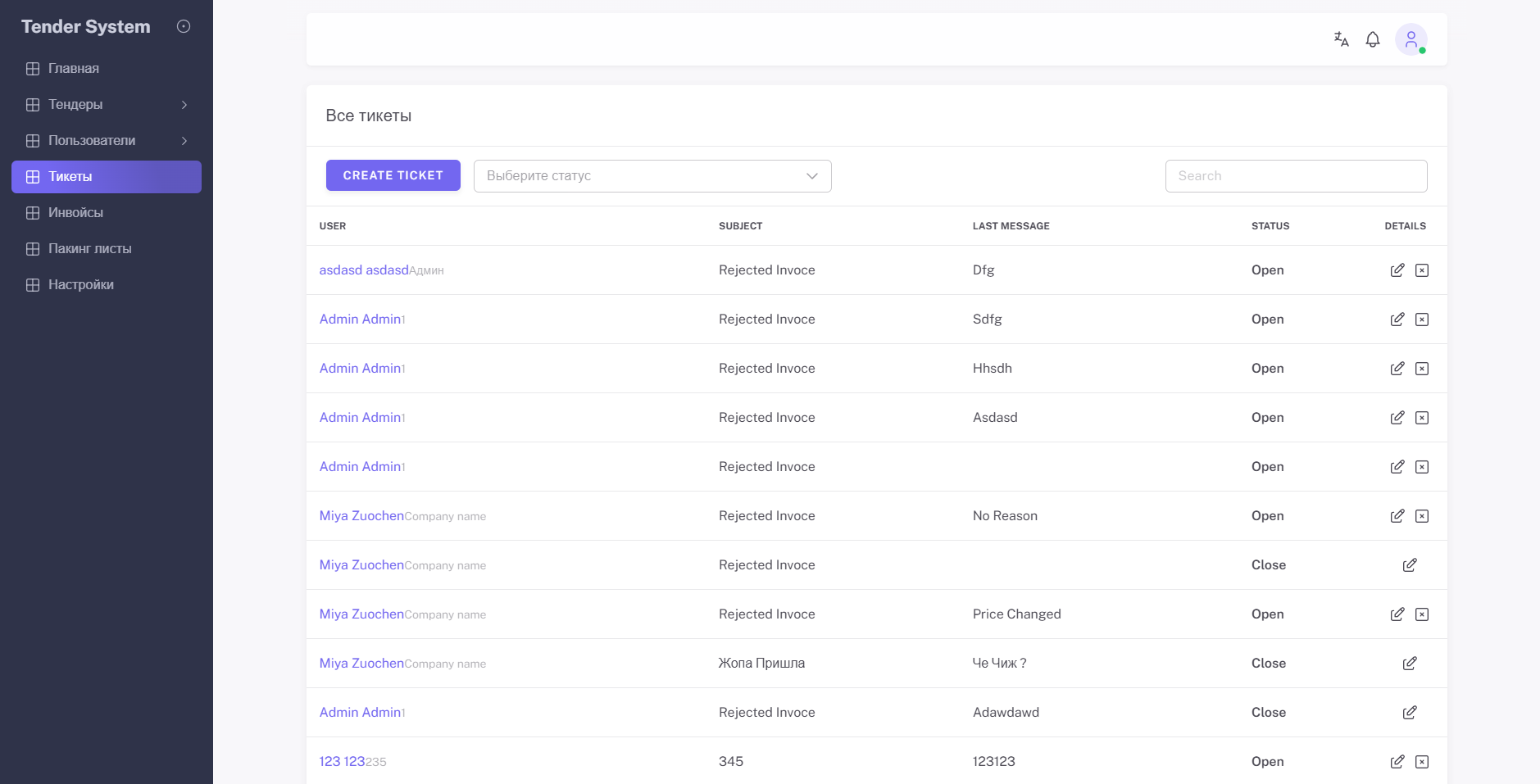Edit the No Reason ticket
Viewport: 1540px width, 784px height.
1397,516
